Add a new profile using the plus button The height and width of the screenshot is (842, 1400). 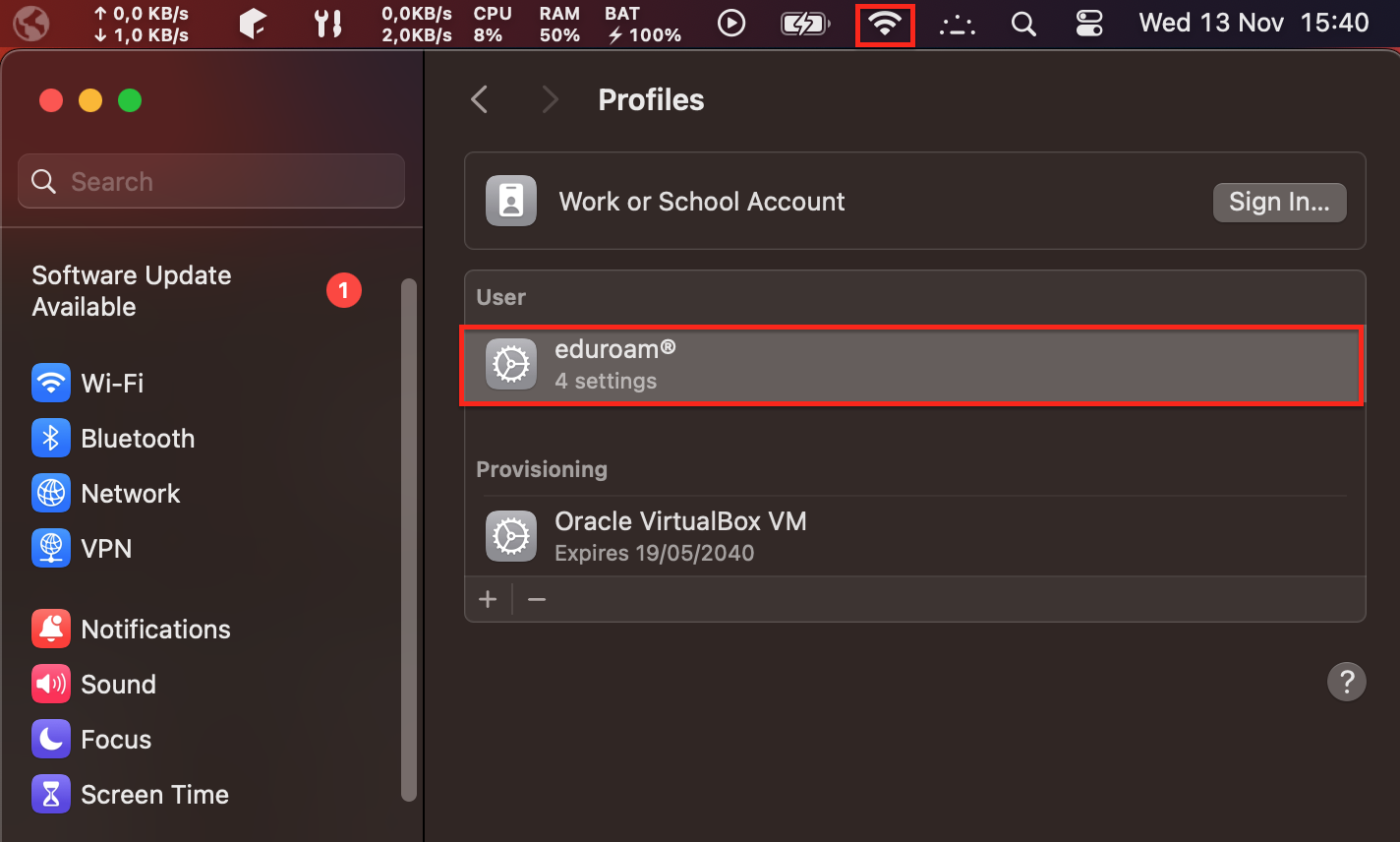(x=488, y=599)
